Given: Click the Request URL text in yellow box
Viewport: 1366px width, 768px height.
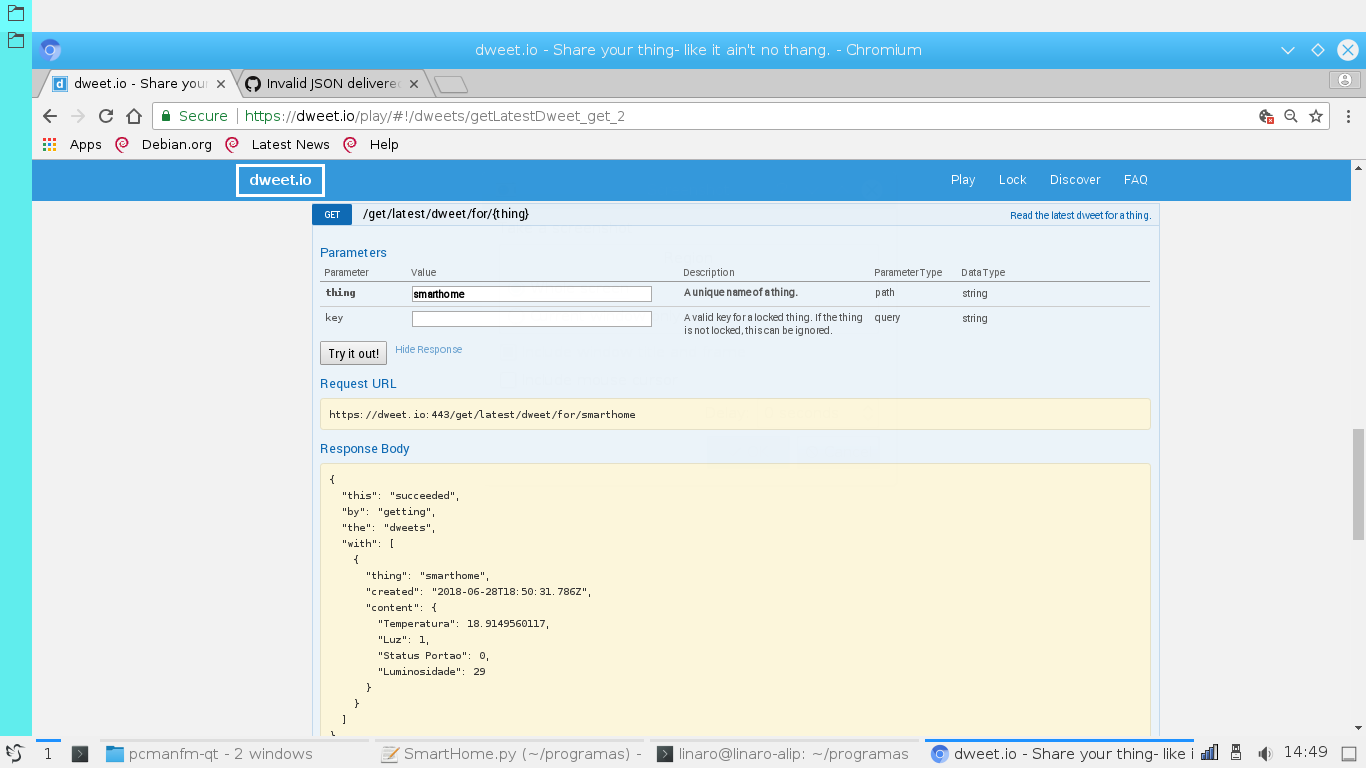Looking at the screenshot, I should coord(482,414).
